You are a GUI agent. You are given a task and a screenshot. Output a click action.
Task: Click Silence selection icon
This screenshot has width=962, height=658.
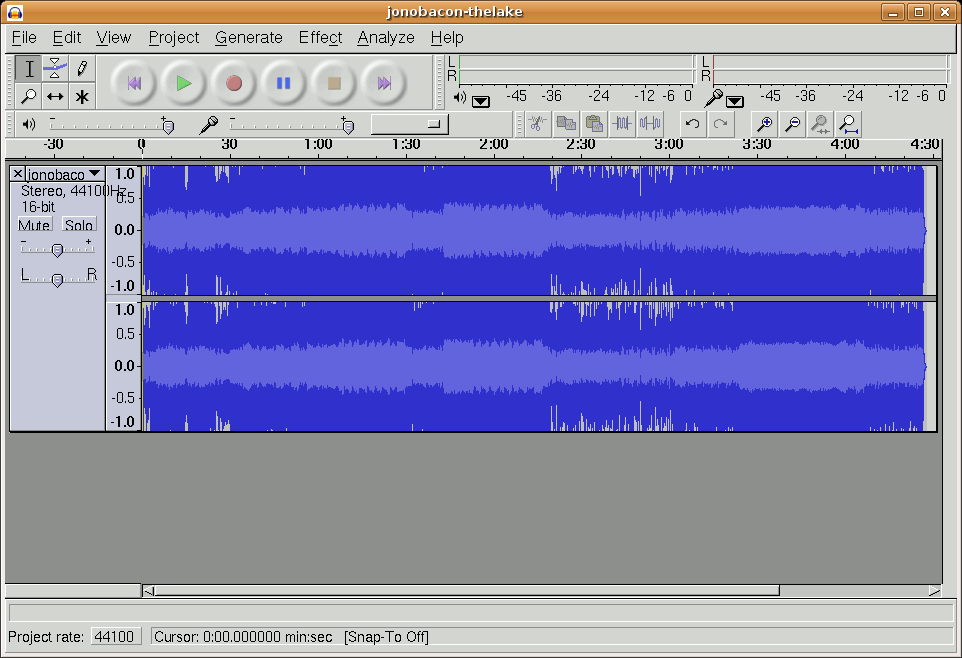point(650,124)
